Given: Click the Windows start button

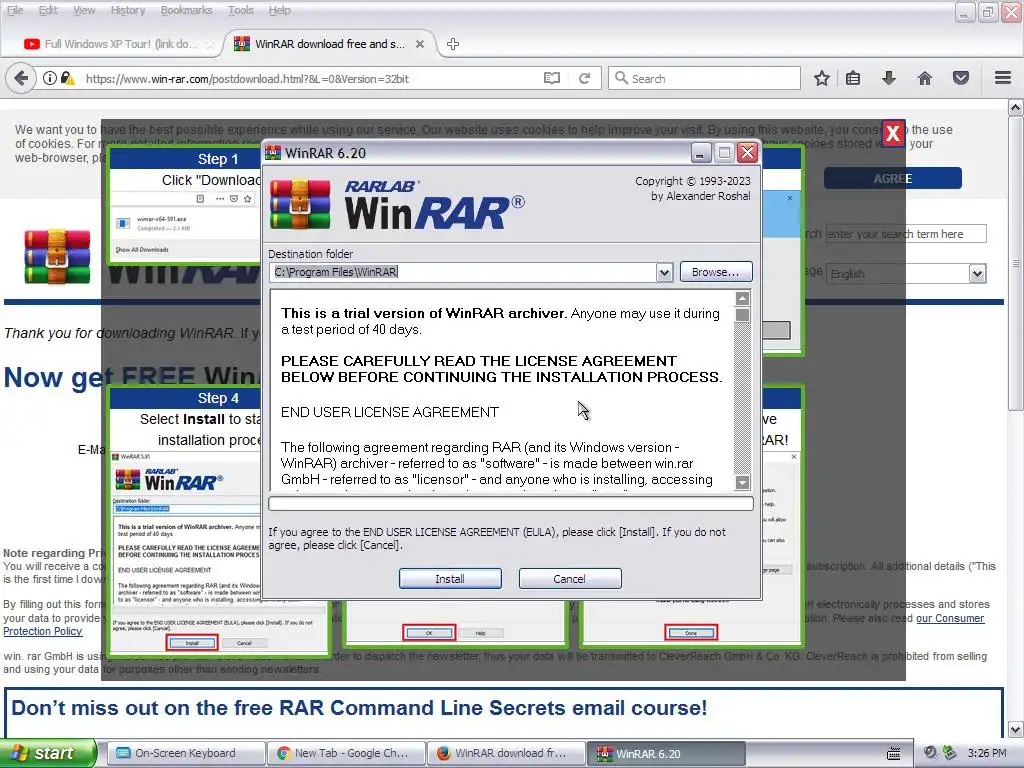Looking at the screenshot, I should (48, 753).
